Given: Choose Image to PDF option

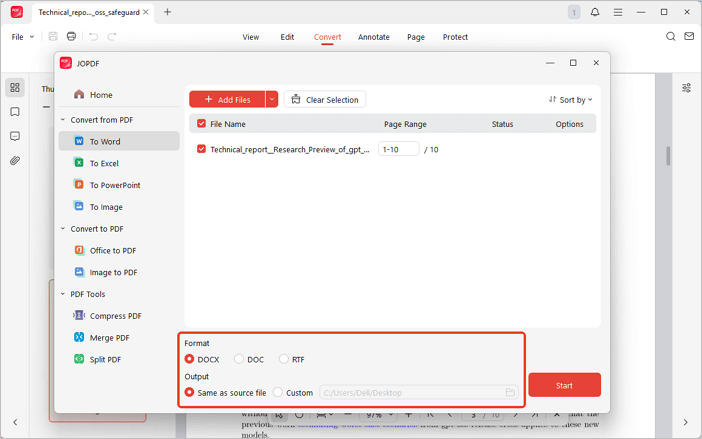Looking at the screenshot, I should coord(119,272).
